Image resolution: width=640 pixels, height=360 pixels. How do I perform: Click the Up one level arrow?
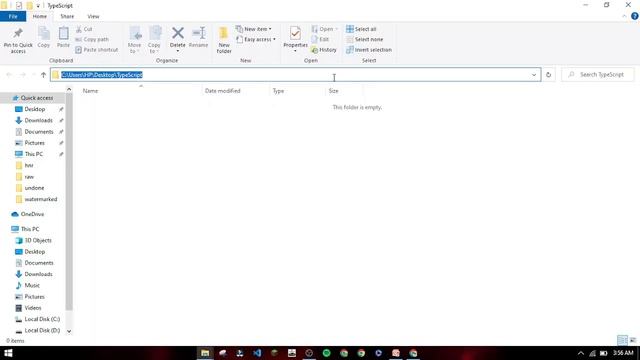pos(43,75)
